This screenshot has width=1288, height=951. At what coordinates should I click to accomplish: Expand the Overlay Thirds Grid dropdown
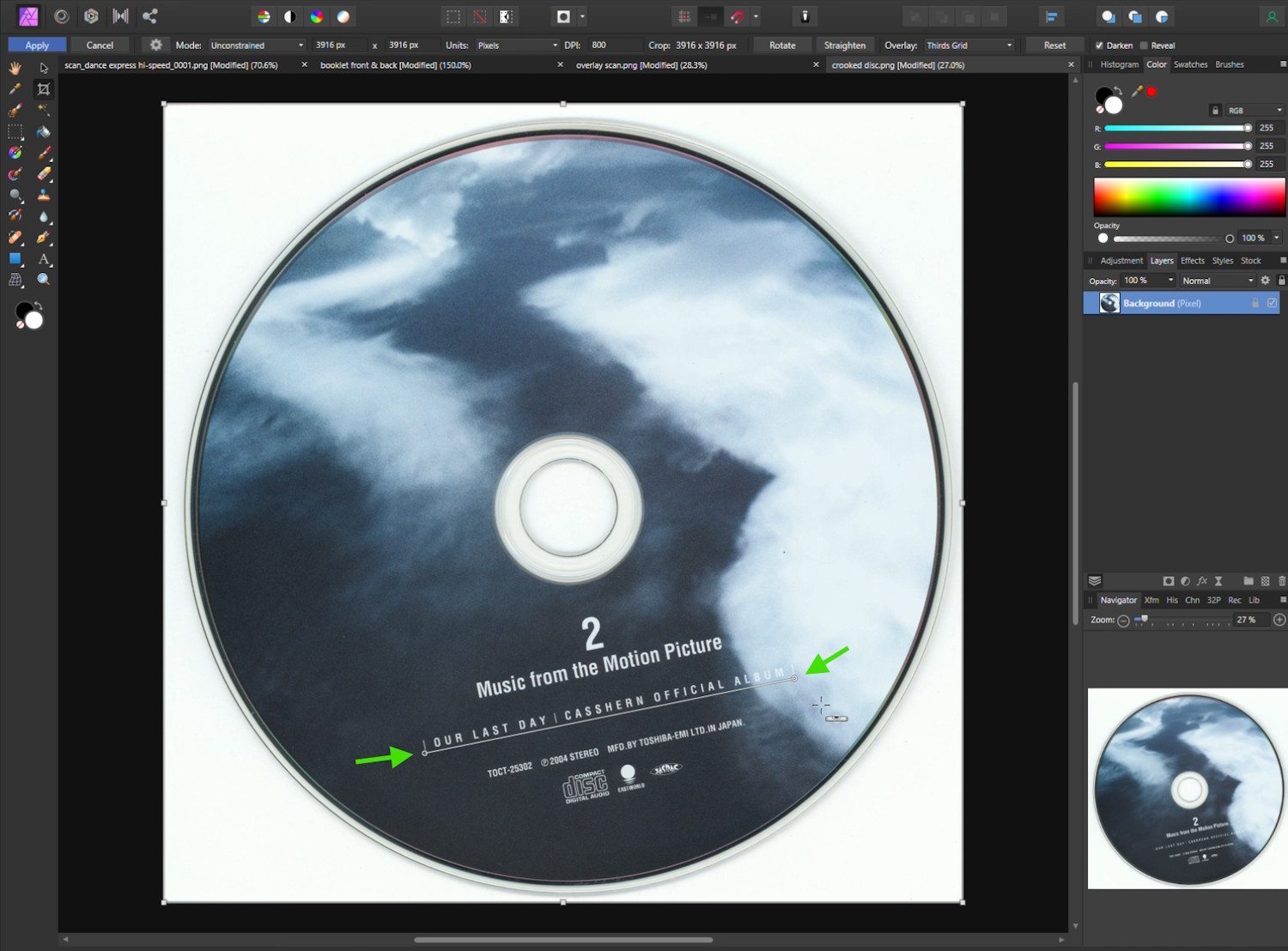pos(969,45)
